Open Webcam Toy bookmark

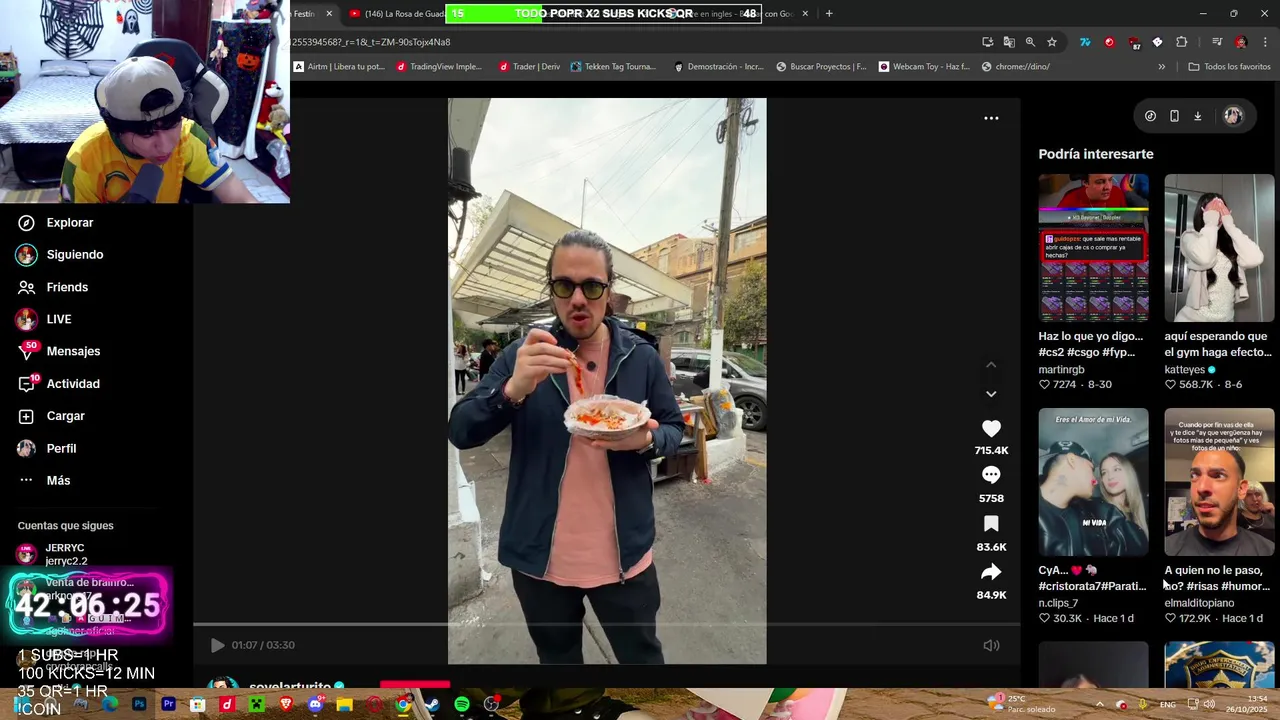[x=924, y=67]
